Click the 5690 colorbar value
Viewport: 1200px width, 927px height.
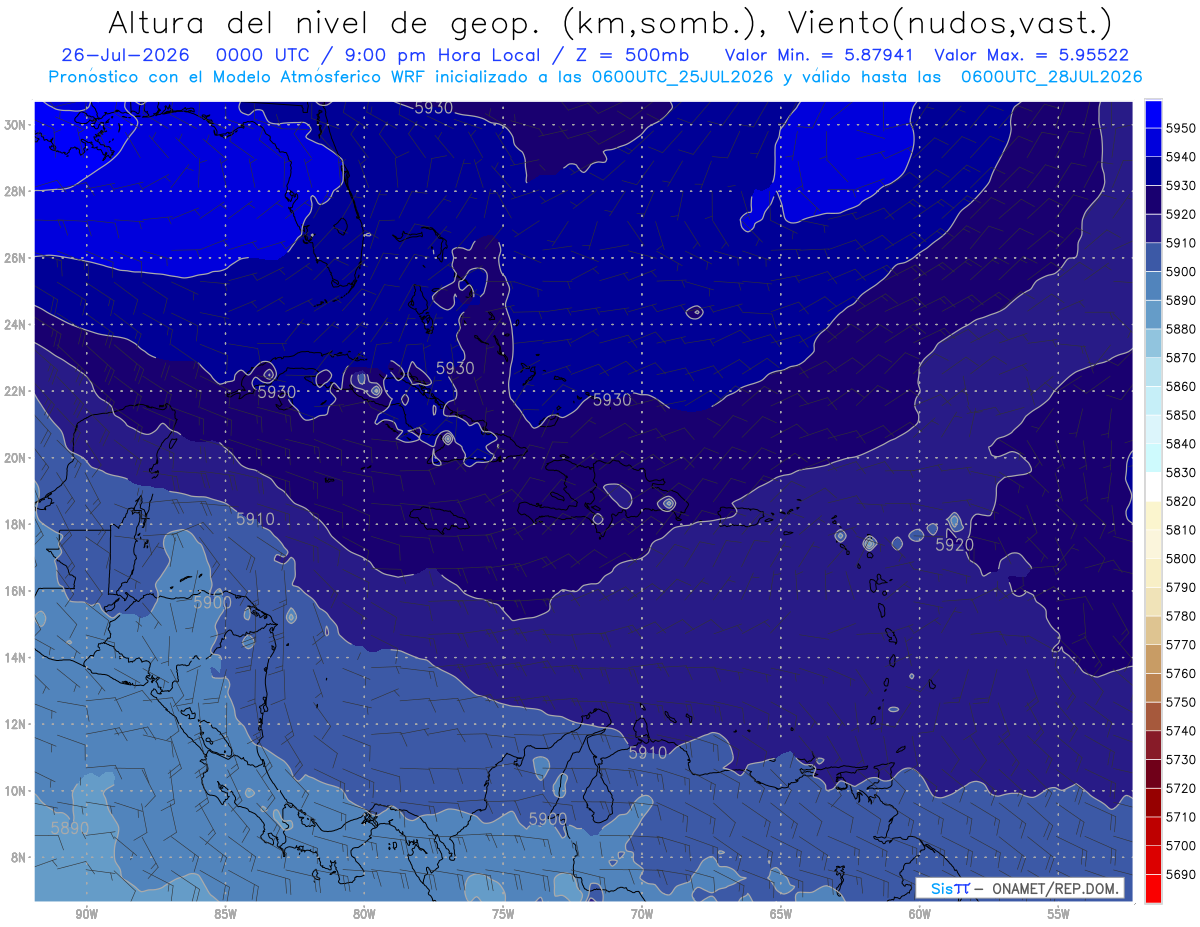click(x=1181, y=874)
